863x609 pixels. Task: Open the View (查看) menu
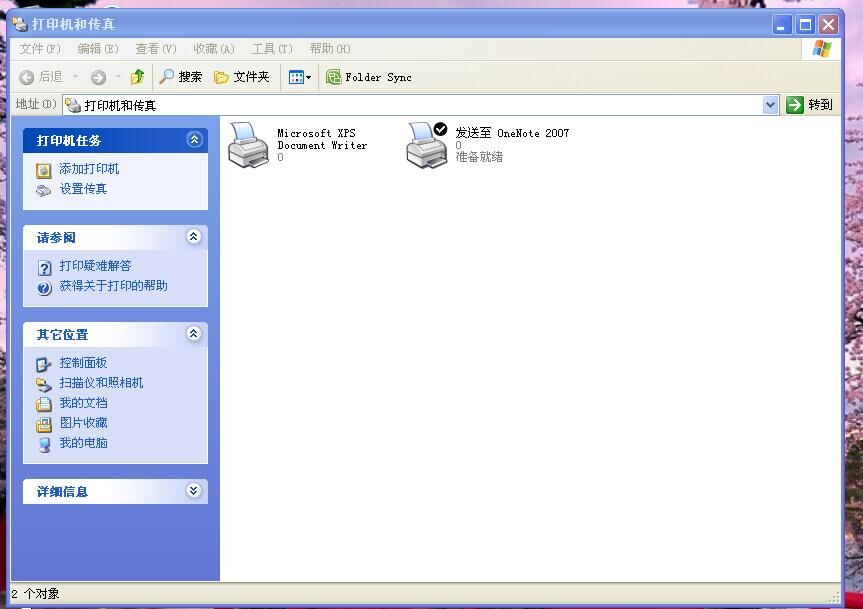(156, 49)
